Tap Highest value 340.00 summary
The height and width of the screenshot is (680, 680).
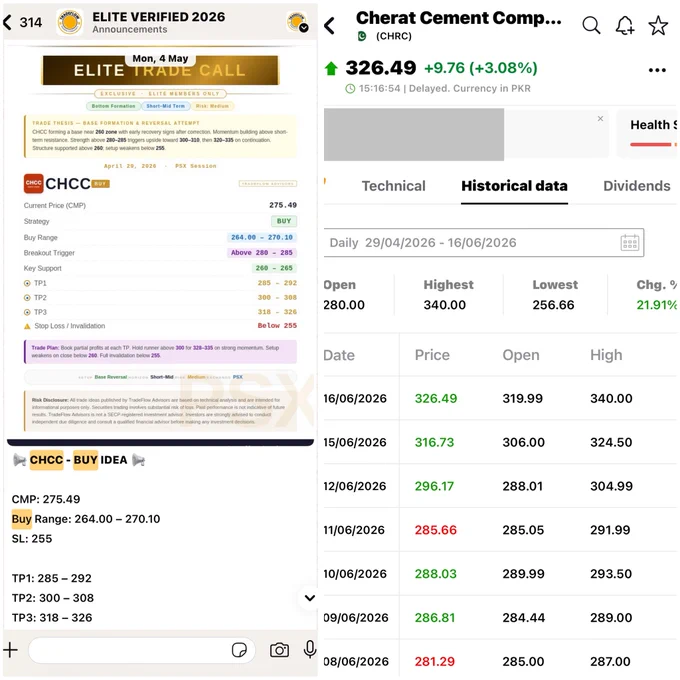445,305
